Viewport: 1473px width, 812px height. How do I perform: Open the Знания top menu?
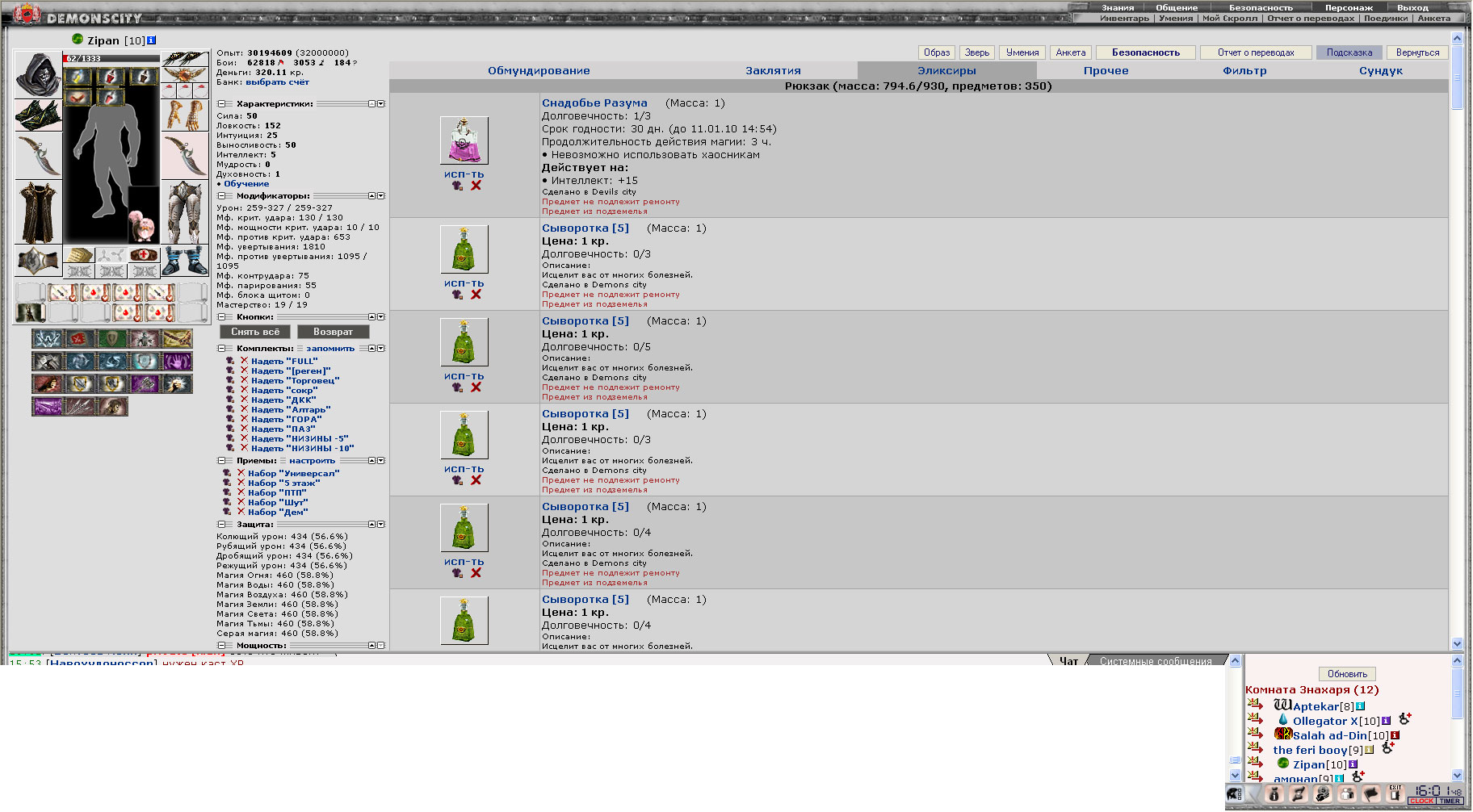[x=1118, y=7]
